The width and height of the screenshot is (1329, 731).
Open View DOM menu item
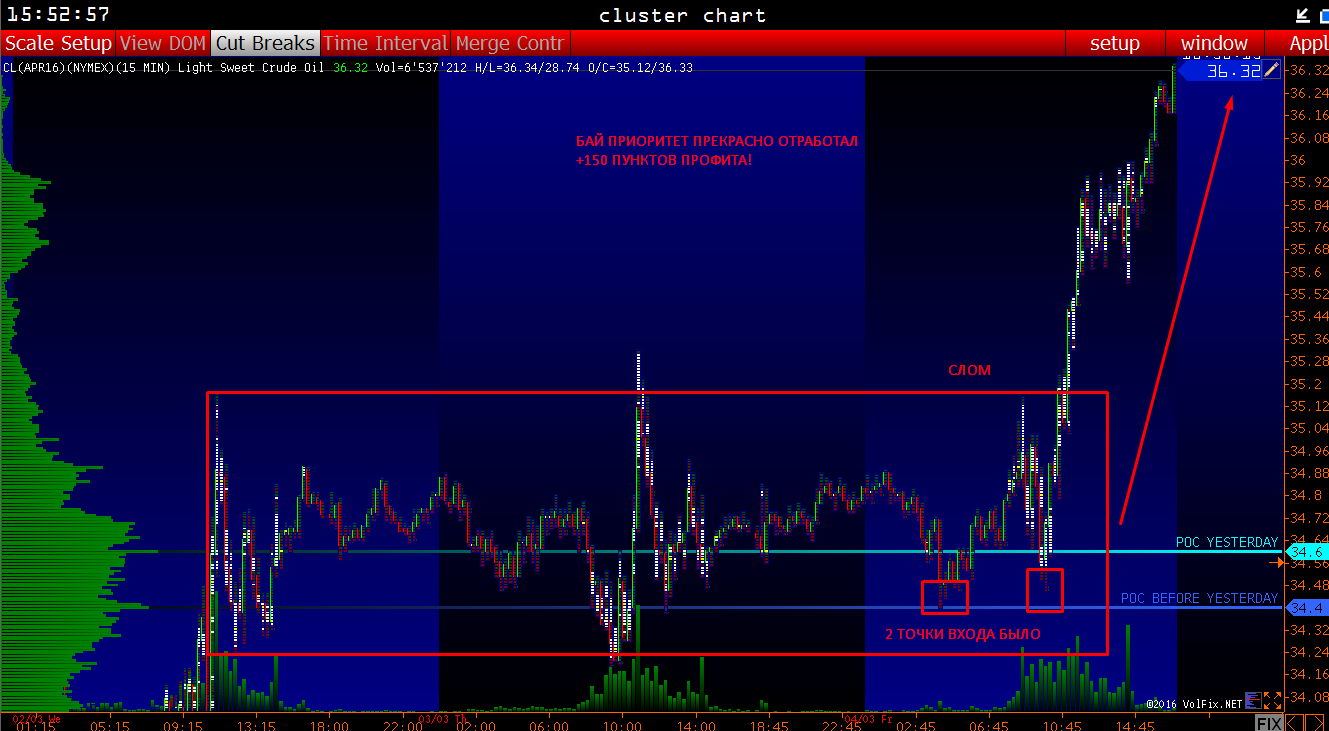[x=163, y=43]
